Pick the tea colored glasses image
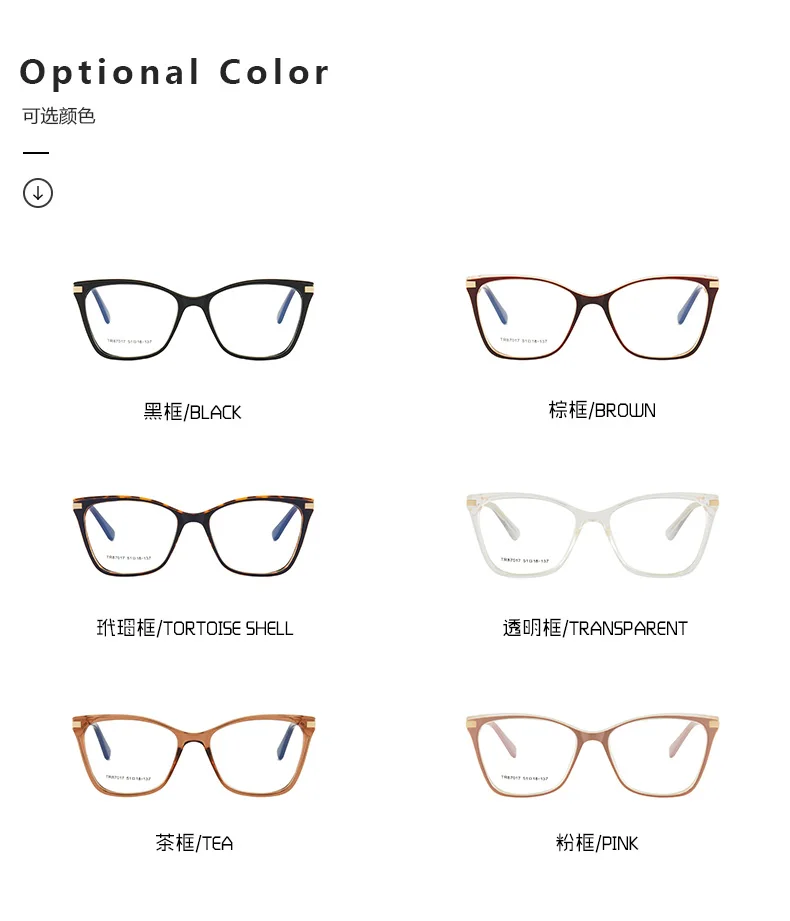790x921 pixels. point(193,755)
